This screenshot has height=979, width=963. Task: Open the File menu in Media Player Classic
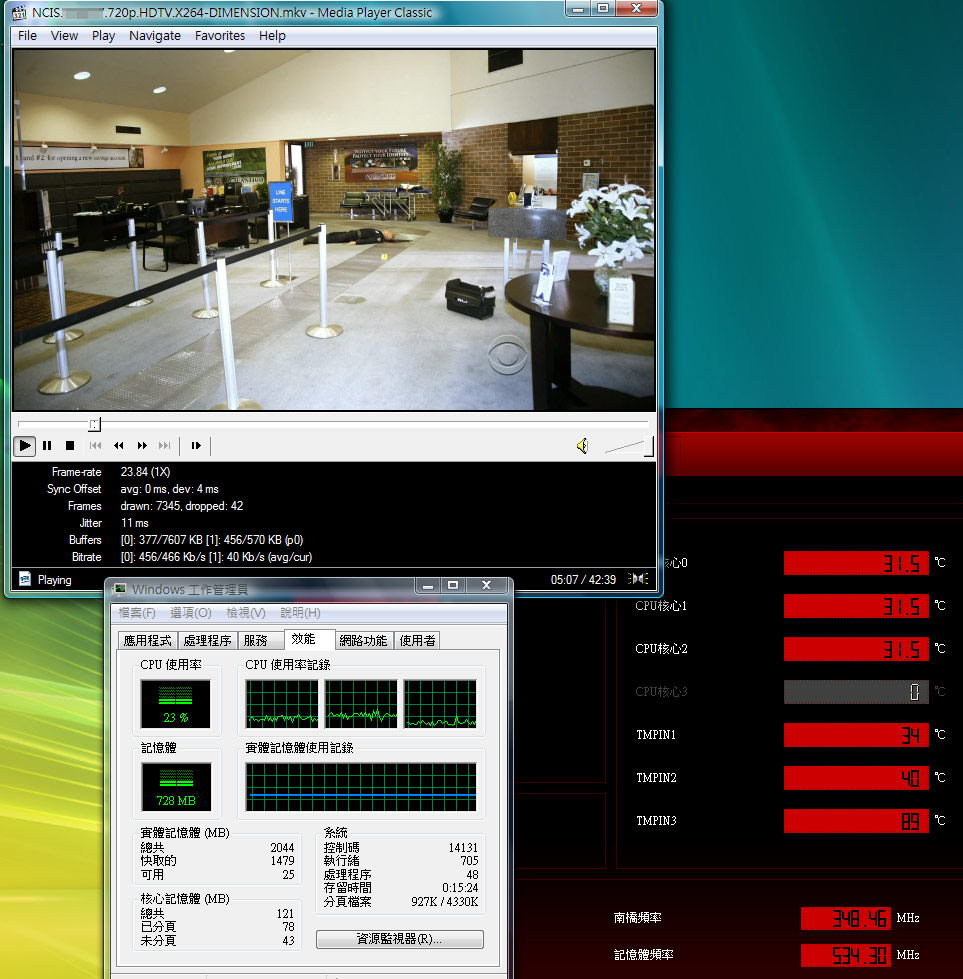(27, 36)
